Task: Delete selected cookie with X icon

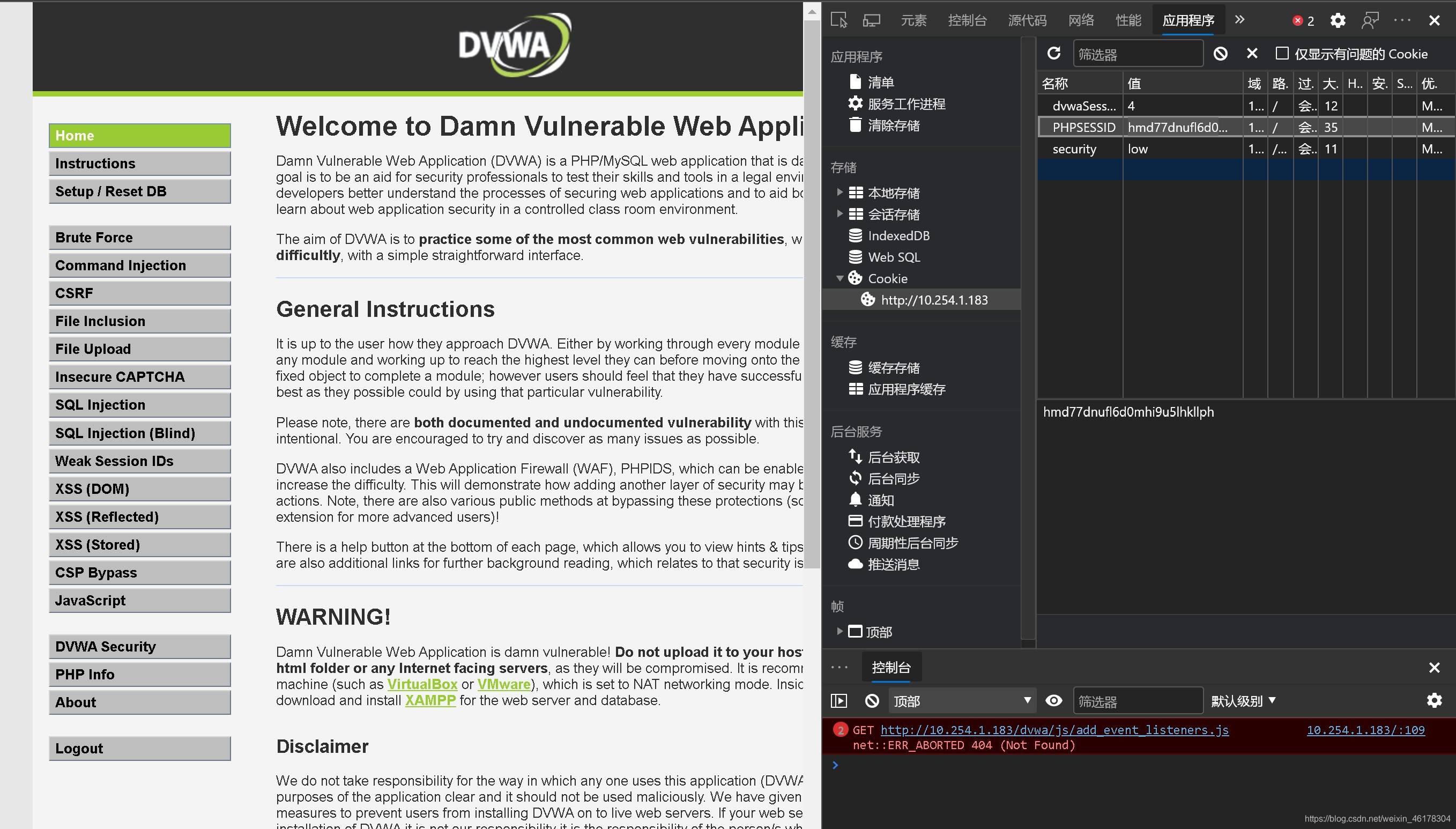Action: (x=1252, y=54)
